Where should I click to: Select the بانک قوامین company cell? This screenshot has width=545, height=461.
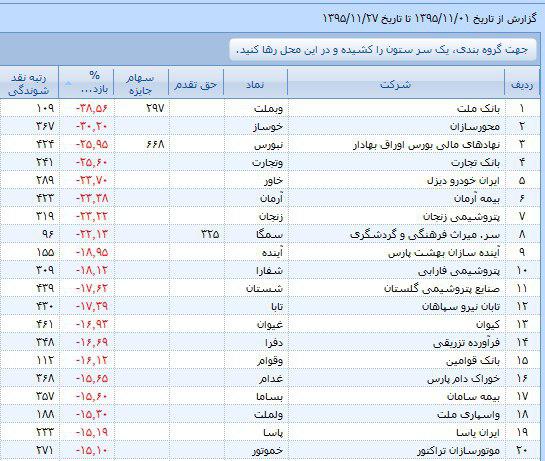[397, 361]
